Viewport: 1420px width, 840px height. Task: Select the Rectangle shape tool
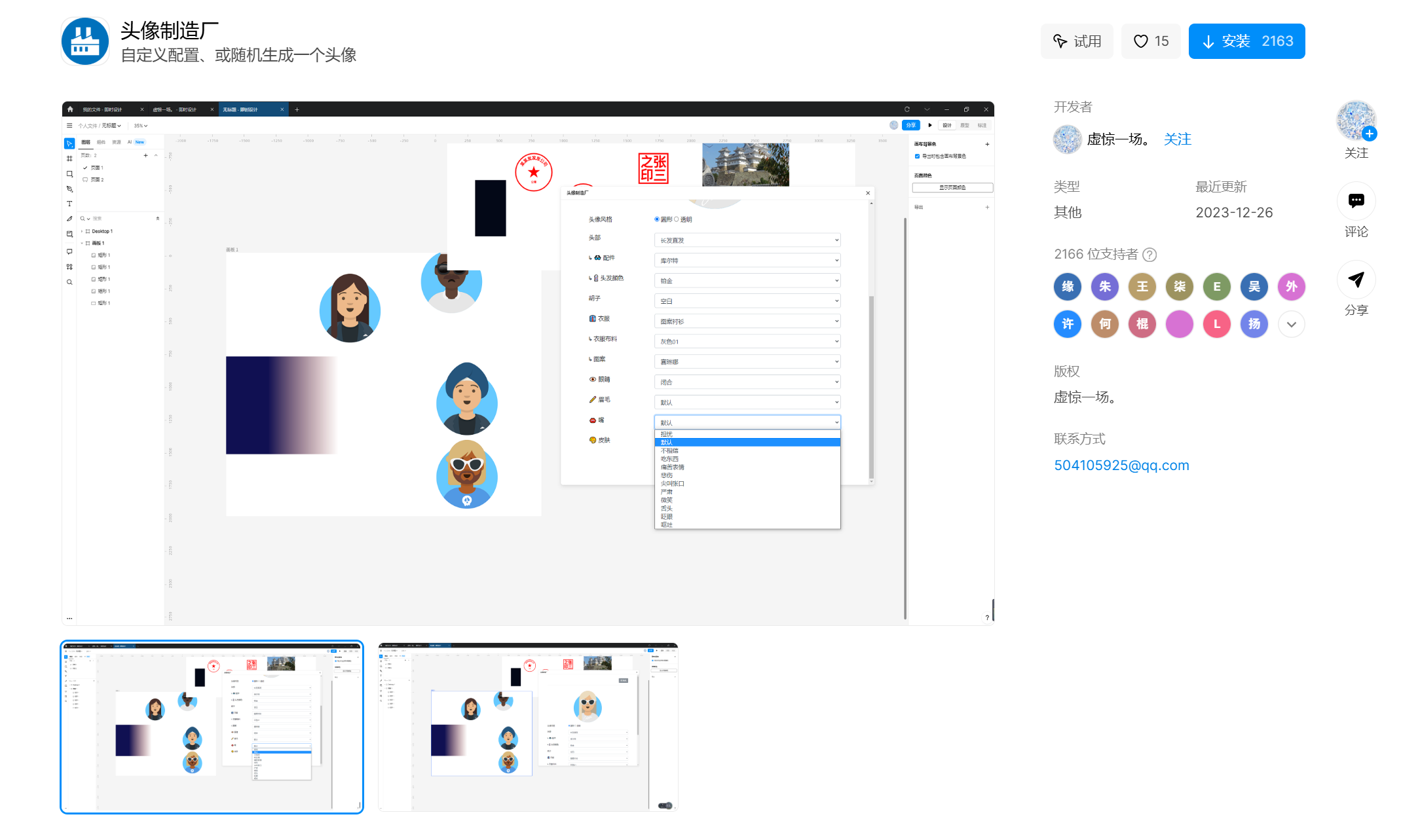pyautogui.click(x=69, y=173)
